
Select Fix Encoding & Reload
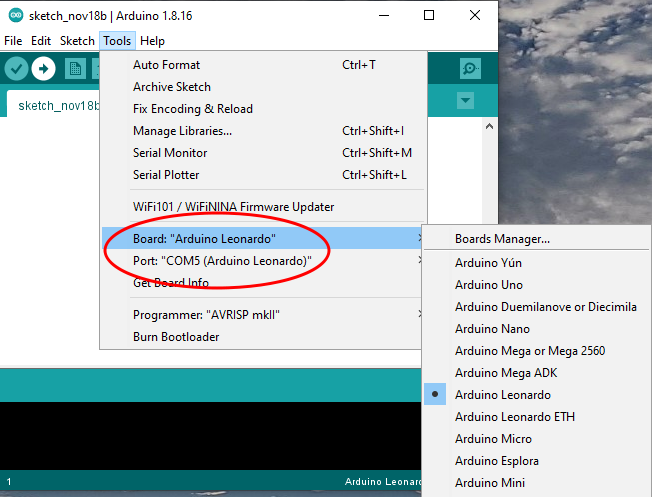[x=263, y=109]
